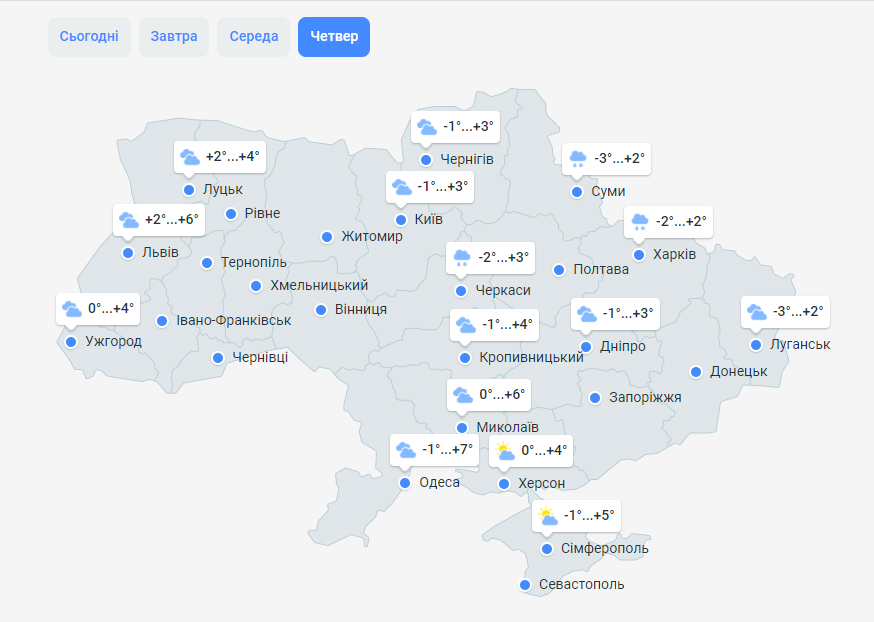This screenshot has width=874, height=622.
Task: Click the Черкаси temperature -2°...+3°
Action: pyautogui.click(x=503, y=257)
